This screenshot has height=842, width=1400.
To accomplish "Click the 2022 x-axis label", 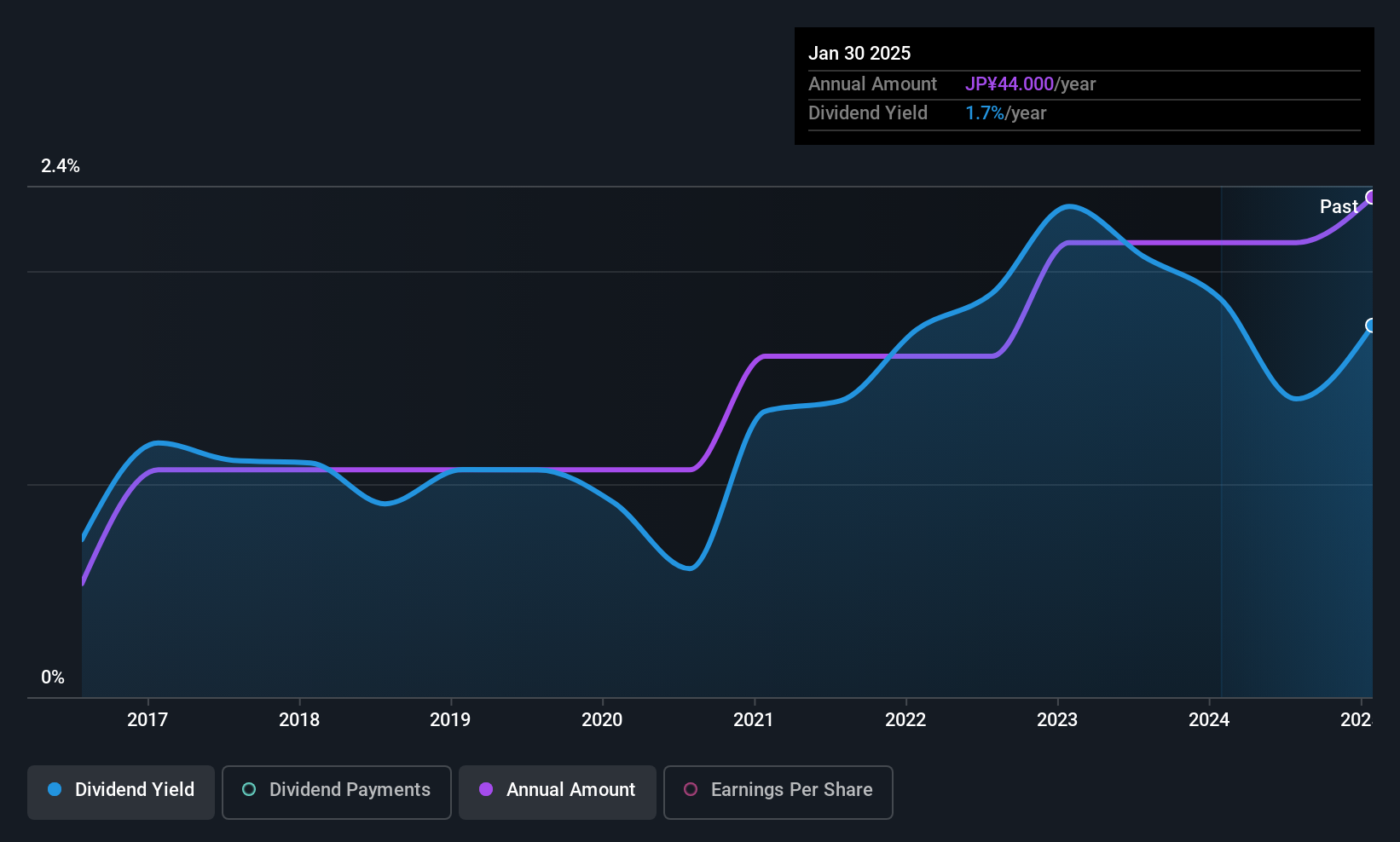I will pos(905,719).
